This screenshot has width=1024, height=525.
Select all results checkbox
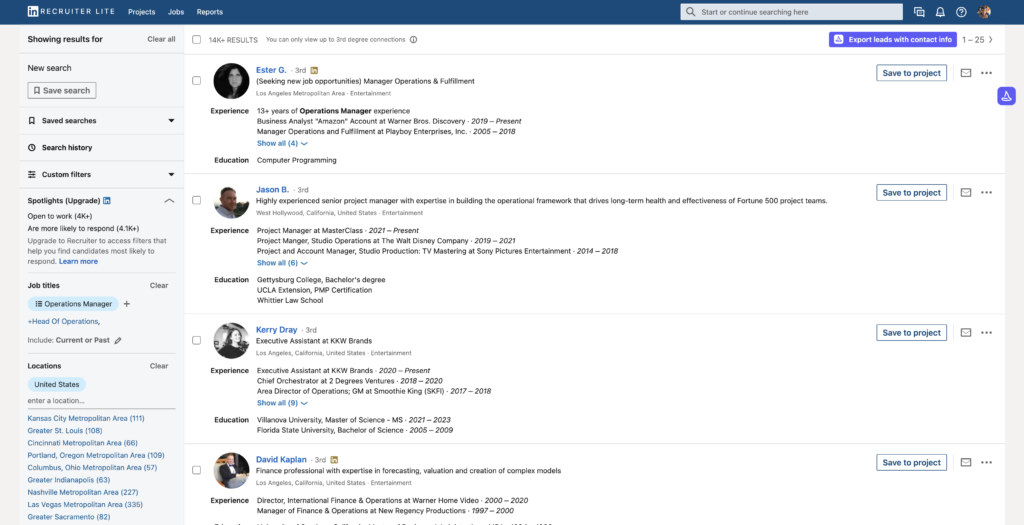(x=197, y=39)
